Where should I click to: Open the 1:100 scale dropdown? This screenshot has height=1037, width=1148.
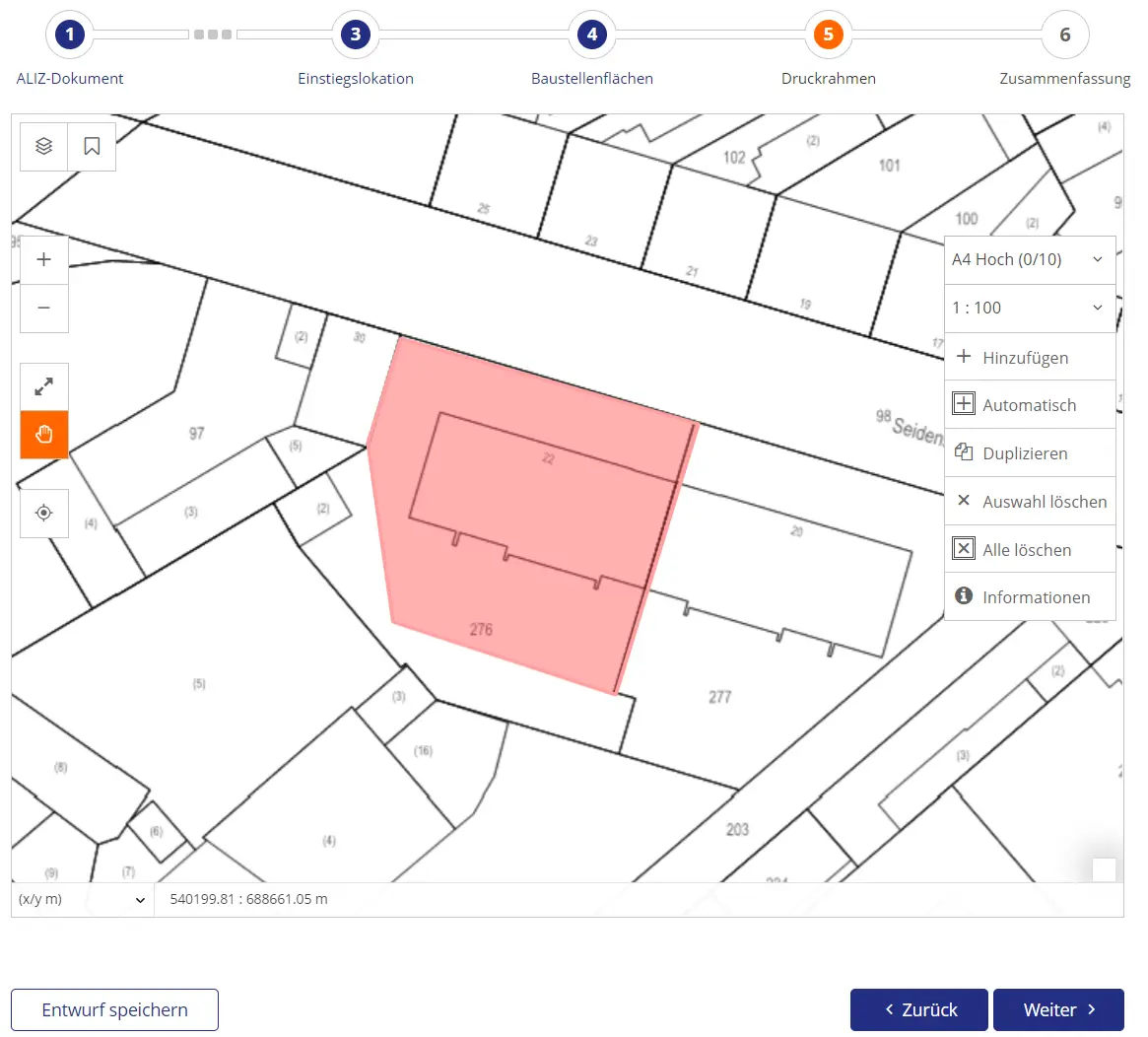(x=1030, y=308)
